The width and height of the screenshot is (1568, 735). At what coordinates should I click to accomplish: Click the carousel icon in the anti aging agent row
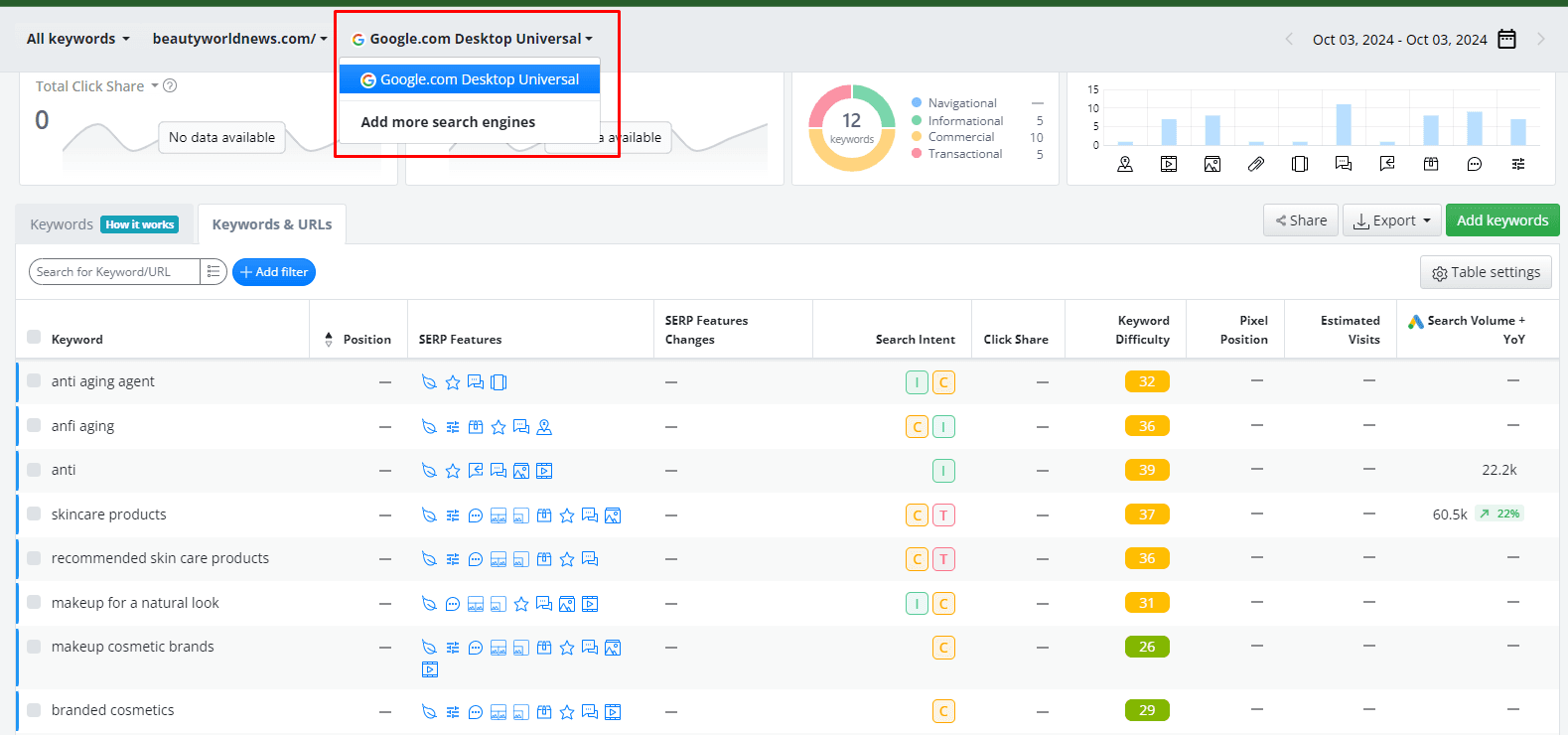pyautogui.click(x=499, y=382)
